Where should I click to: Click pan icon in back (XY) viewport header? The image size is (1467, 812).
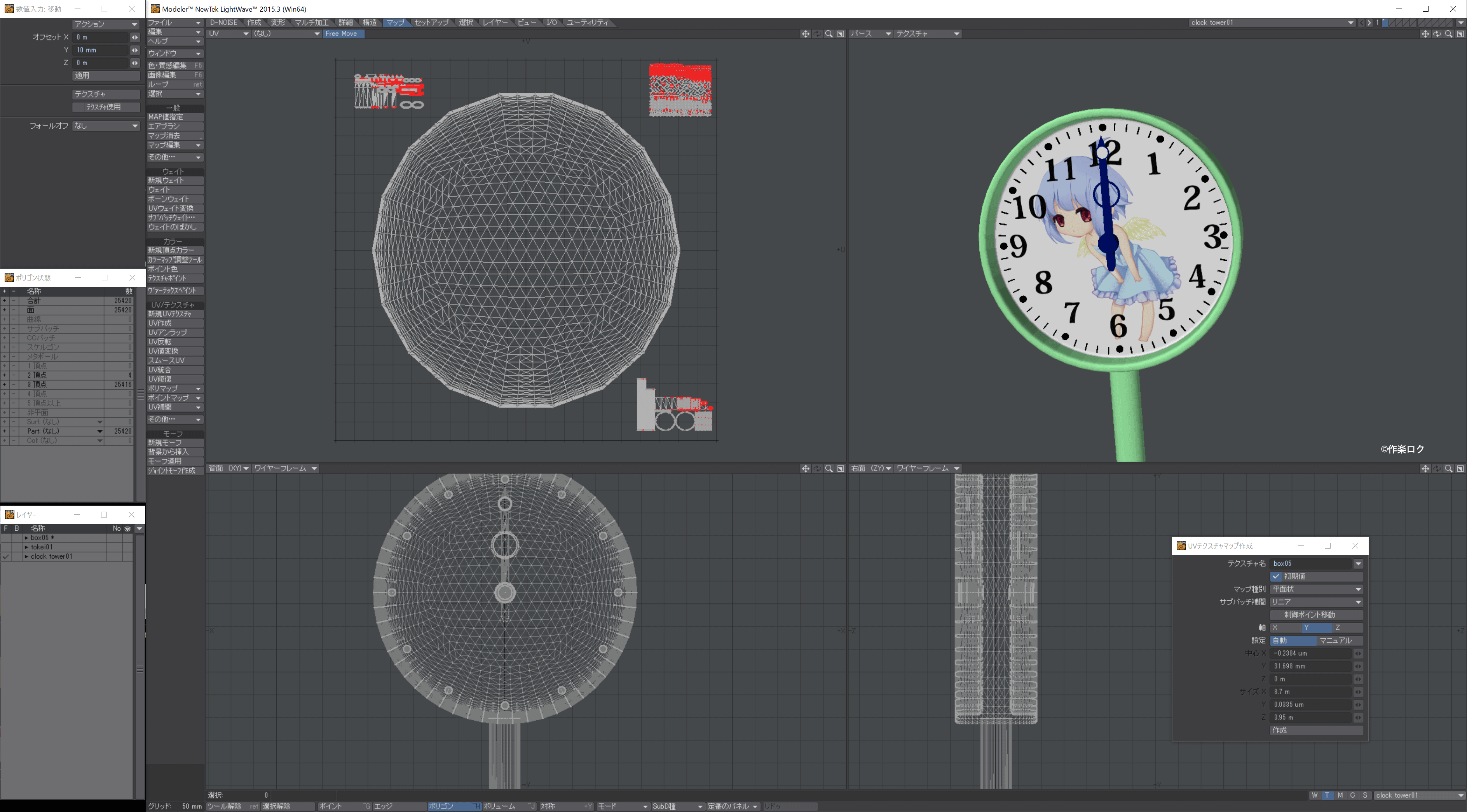coord(805,469)
